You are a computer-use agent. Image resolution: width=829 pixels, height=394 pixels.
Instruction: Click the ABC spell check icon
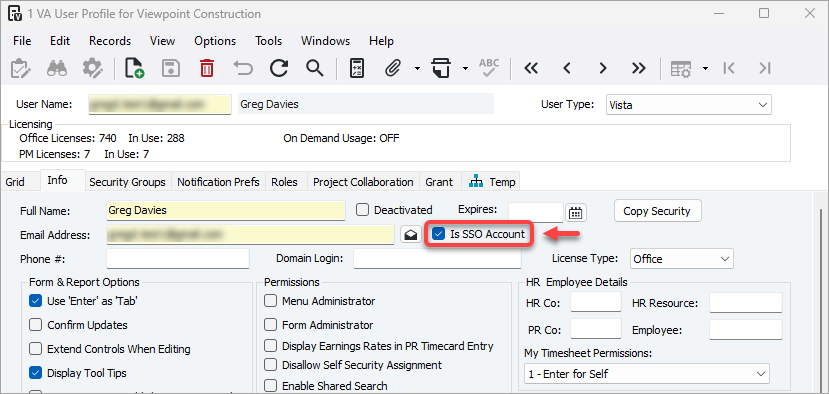(x=489, y=68)
